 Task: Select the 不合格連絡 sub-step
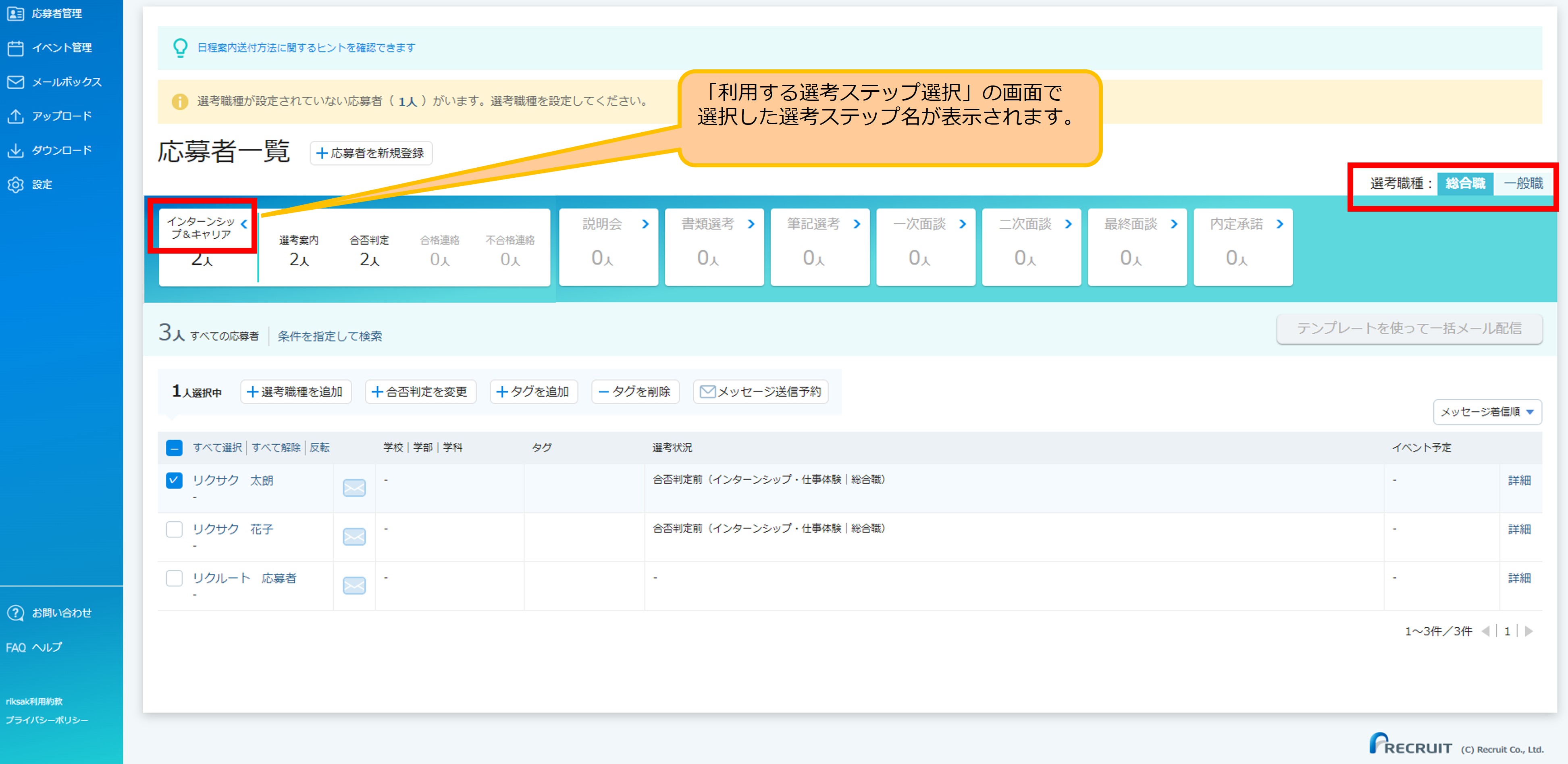[x=510, y=250]
